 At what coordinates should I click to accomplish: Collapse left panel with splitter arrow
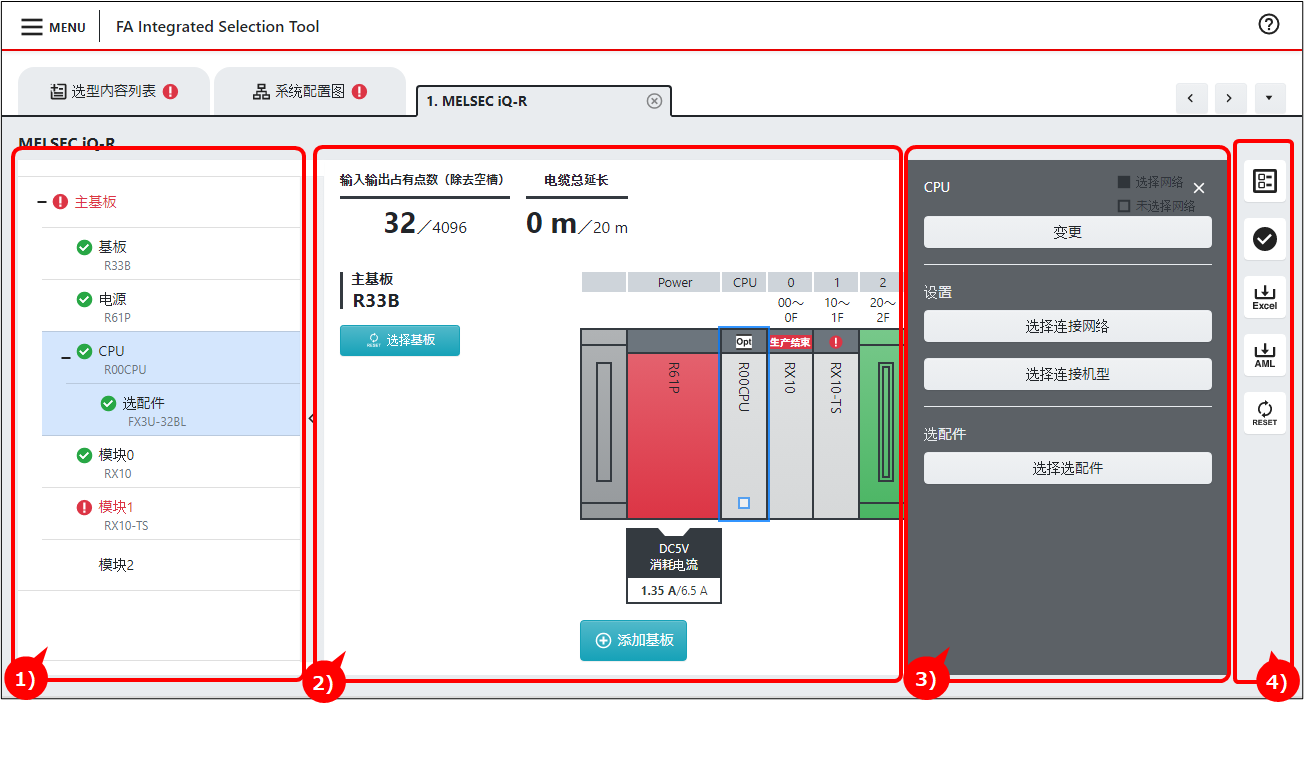[x=311, y=418]
